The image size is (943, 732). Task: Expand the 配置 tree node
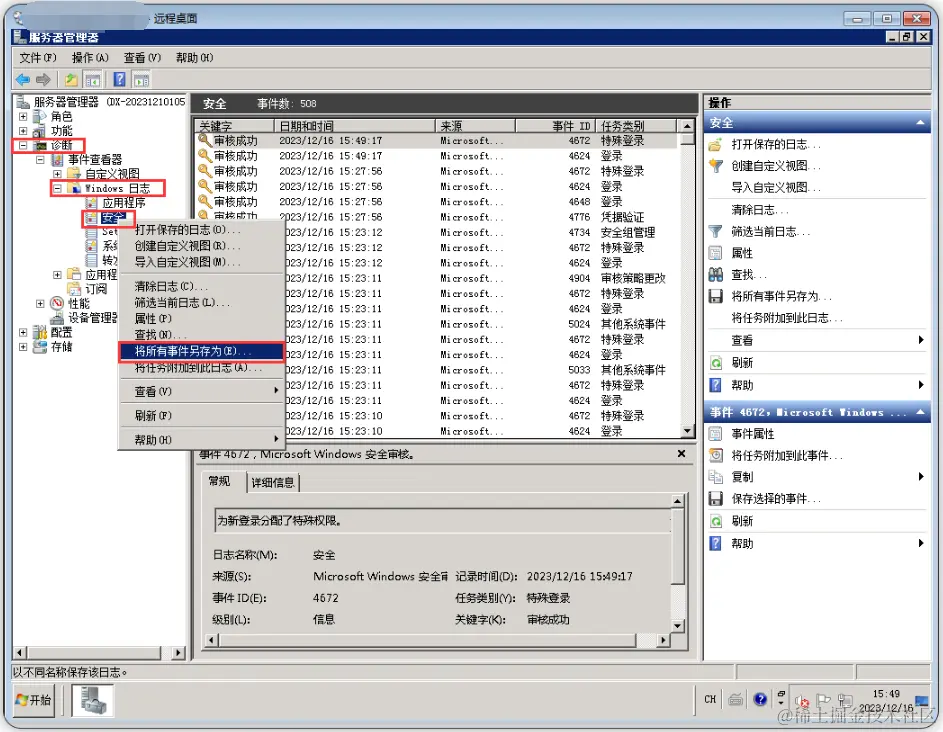tap(23, 332)
